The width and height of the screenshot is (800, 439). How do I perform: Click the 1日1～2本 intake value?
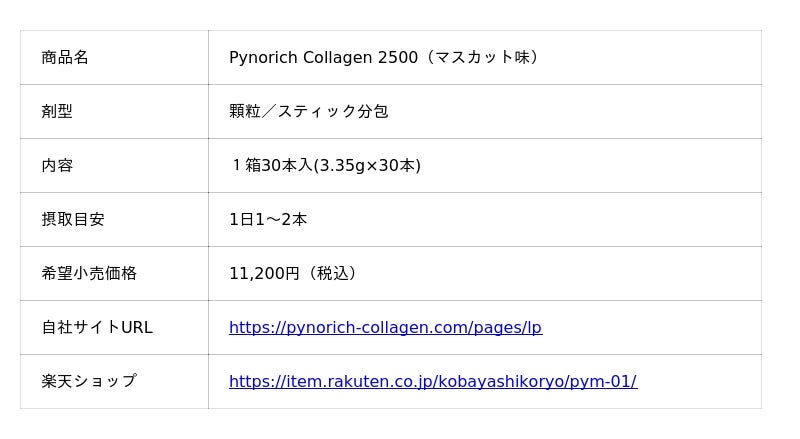[x=268, y=219]
